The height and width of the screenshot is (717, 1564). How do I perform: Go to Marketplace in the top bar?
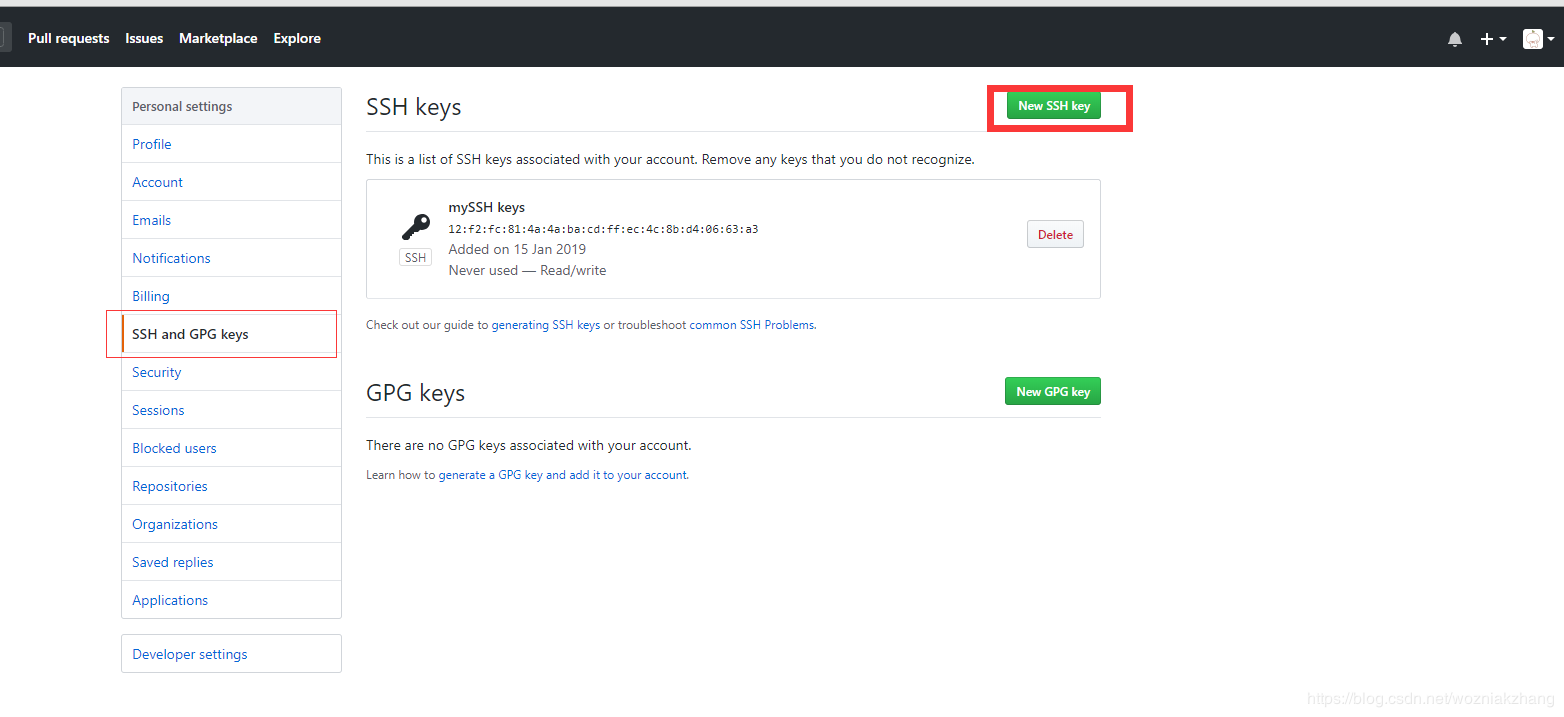[x=218, y=38]
